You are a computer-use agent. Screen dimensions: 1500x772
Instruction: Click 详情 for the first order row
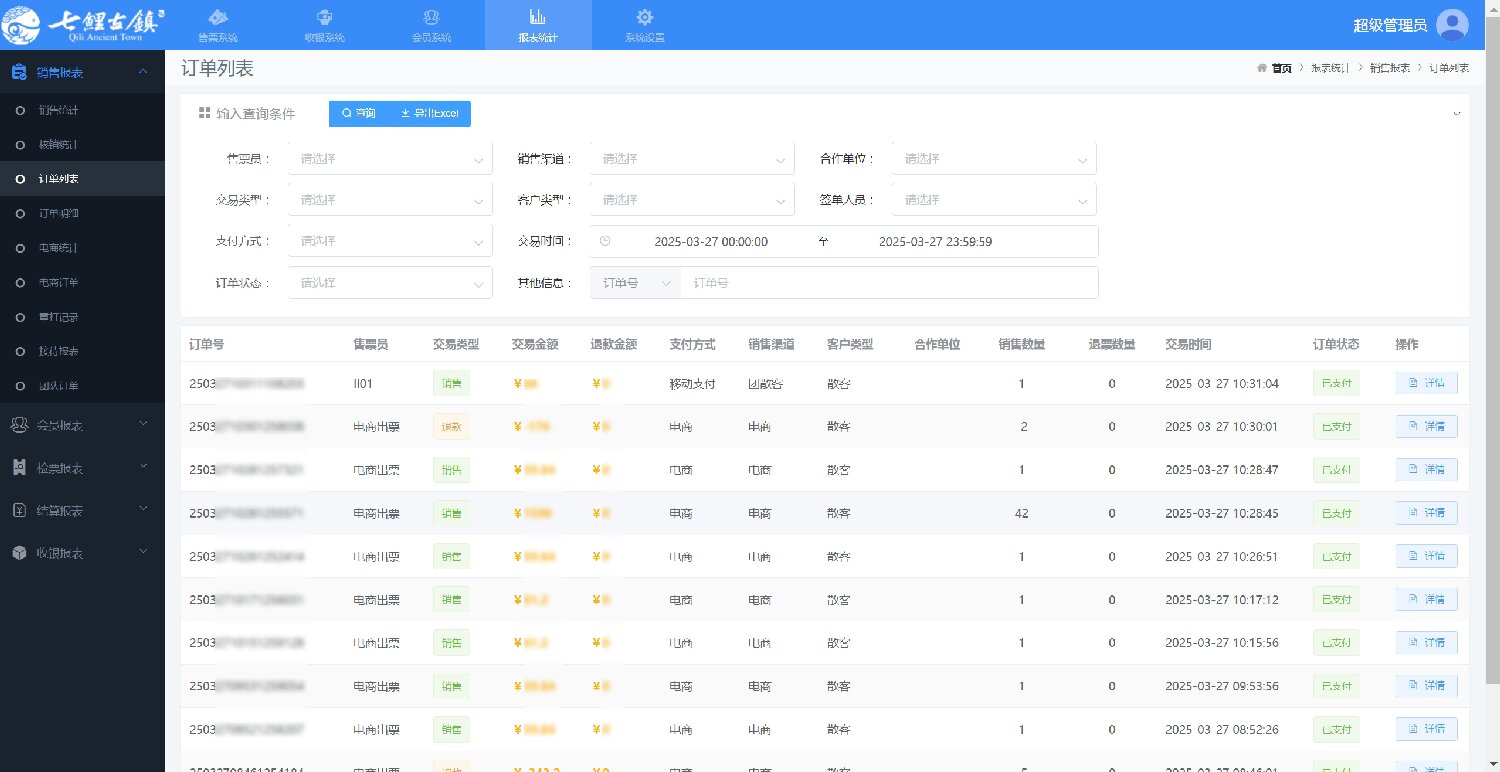click(1426, 384)
